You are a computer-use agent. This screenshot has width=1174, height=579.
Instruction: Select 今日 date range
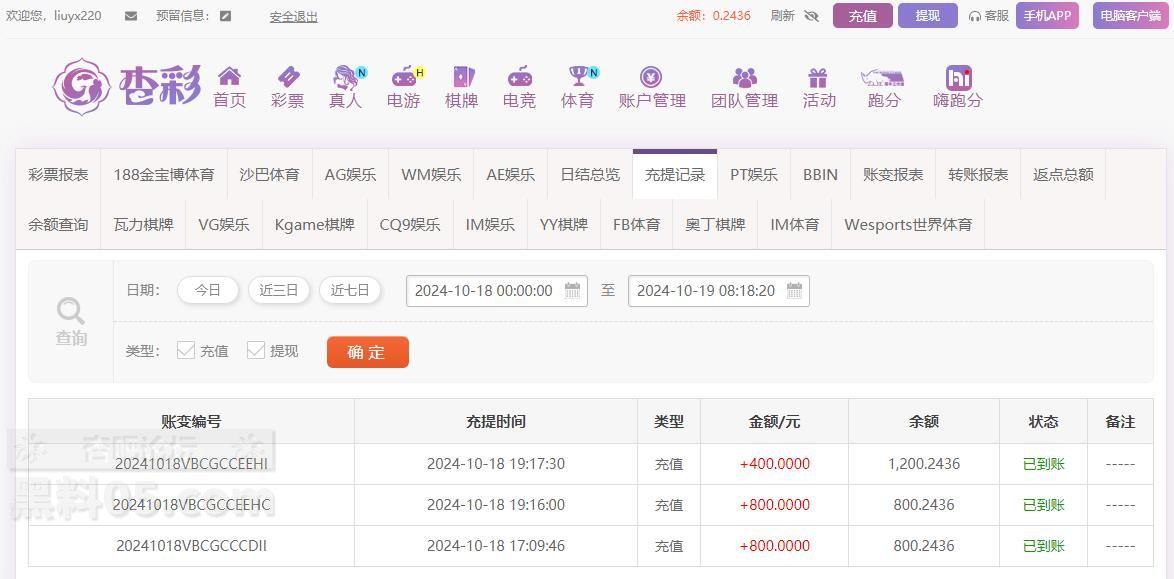tap(207, 291)
